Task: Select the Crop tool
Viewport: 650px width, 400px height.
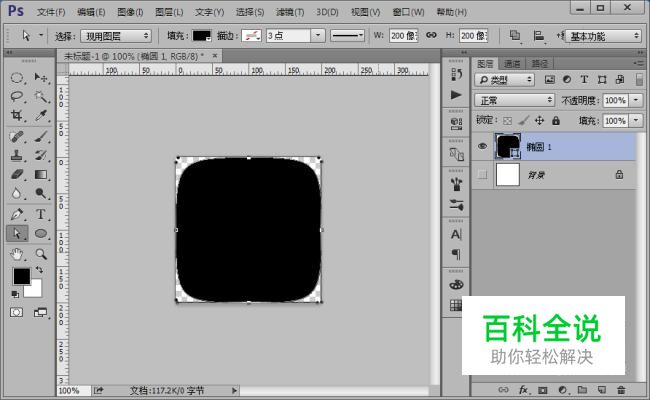Action: (x=17, y=115)
